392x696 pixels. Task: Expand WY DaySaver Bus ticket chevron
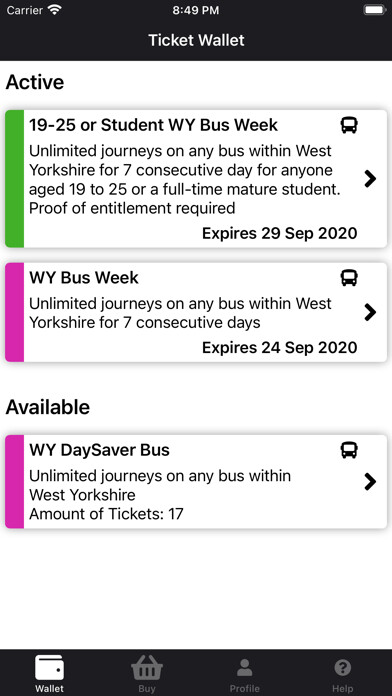click(x=370, y=482)
